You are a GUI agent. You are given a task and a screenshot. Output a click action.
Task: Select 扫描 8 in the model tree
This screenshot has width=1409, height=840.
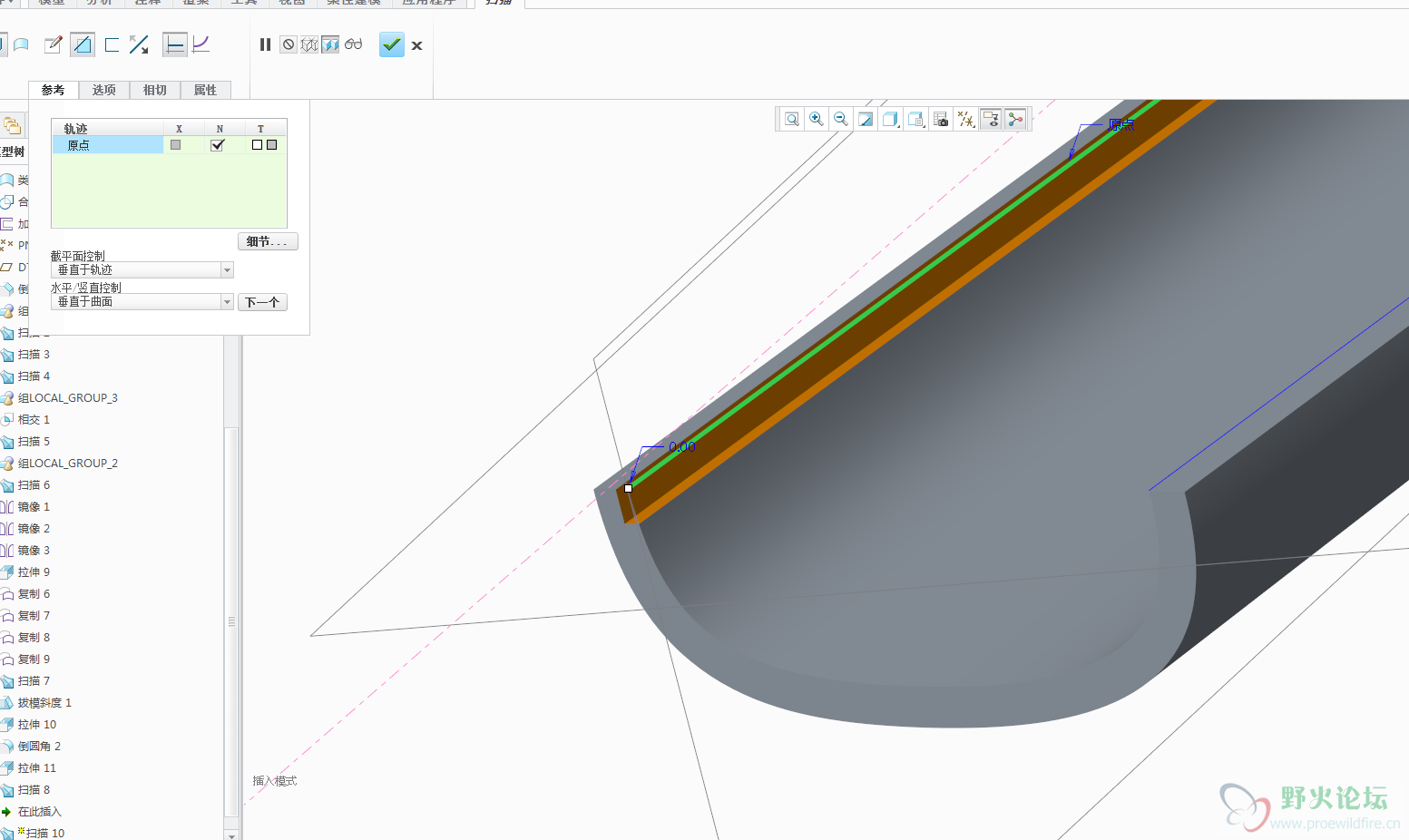pos(34,790)
